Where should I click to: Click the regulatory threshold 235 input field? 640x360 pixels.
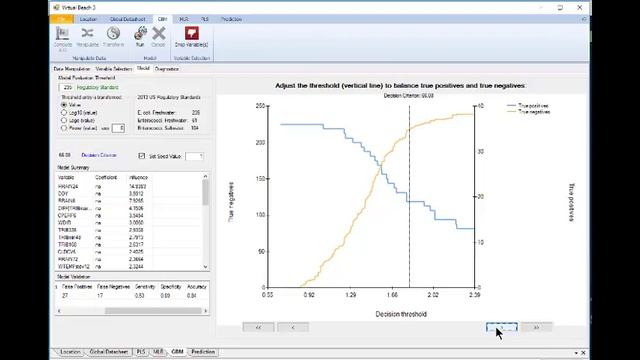click(67, 87)
